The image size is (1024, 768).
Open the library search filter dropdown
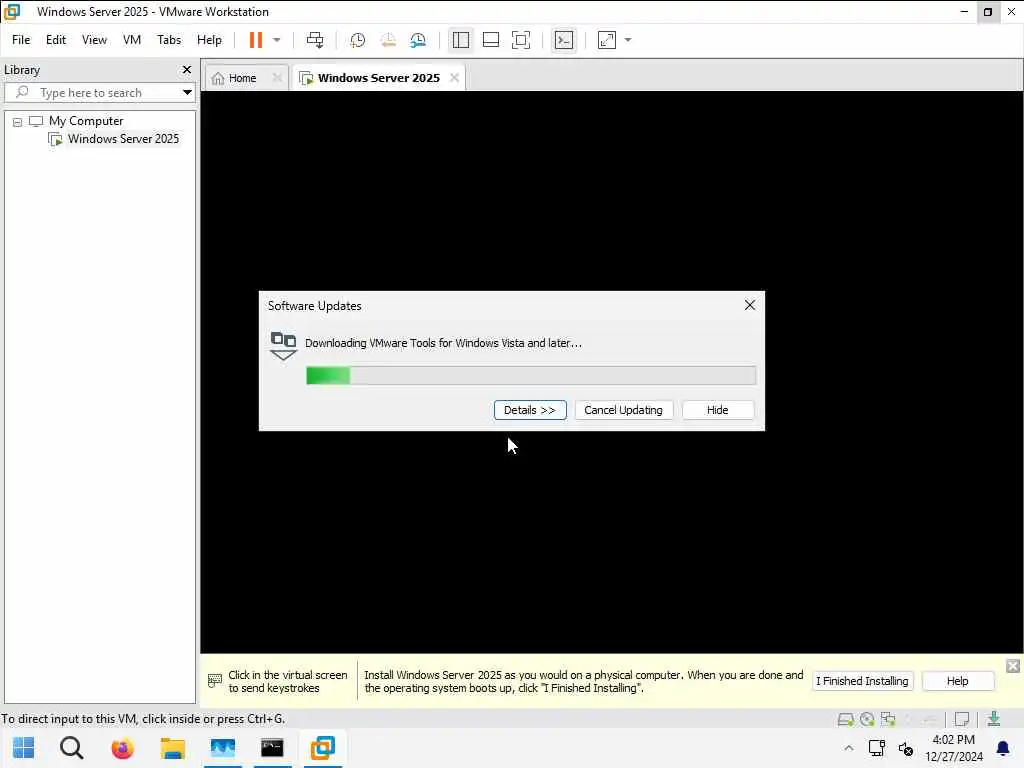(x=187, y=93)
